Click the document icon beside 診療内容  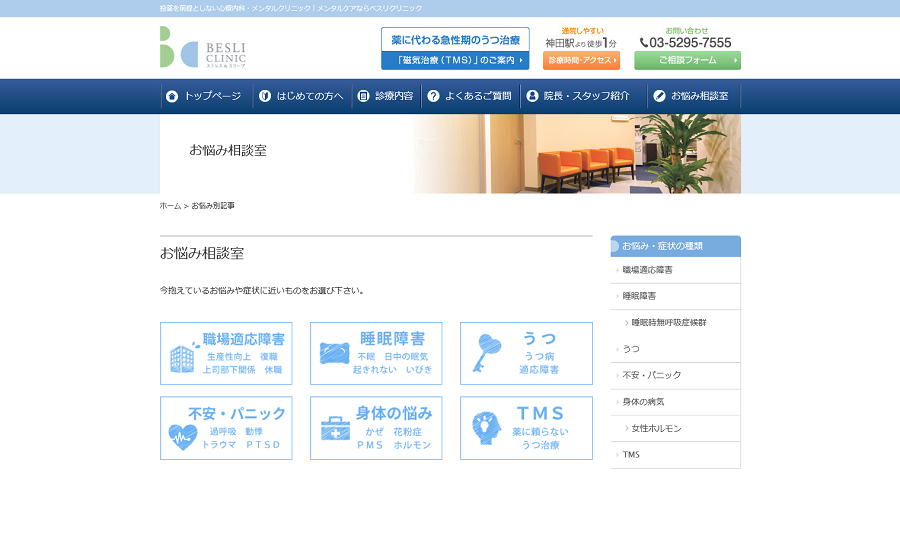click(x=363, y=96)
